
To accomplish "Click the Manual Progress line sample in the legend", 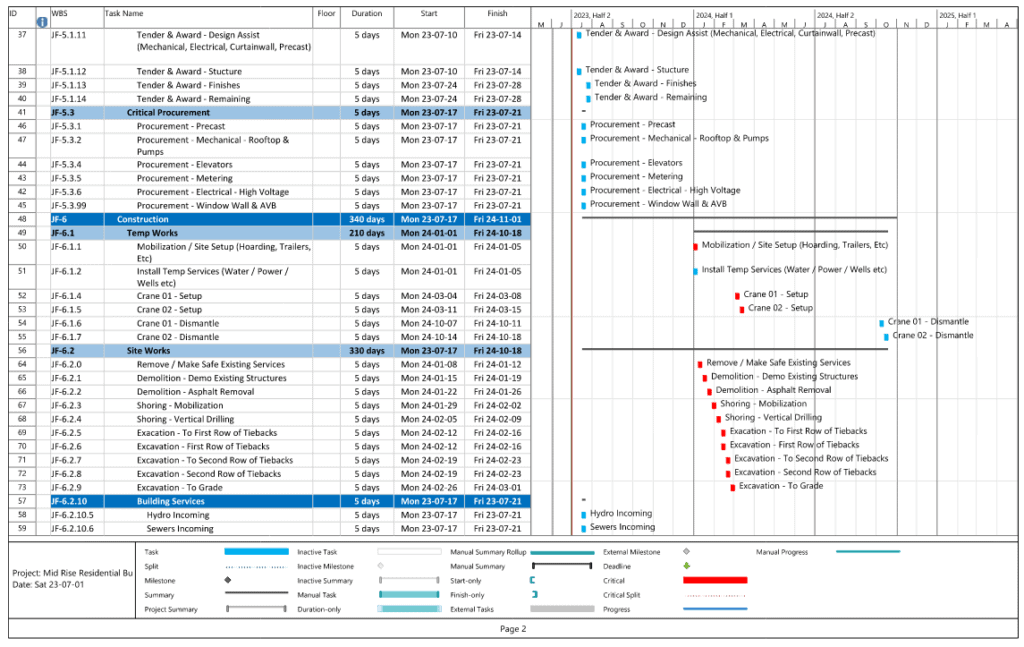I will pos(867,552).
